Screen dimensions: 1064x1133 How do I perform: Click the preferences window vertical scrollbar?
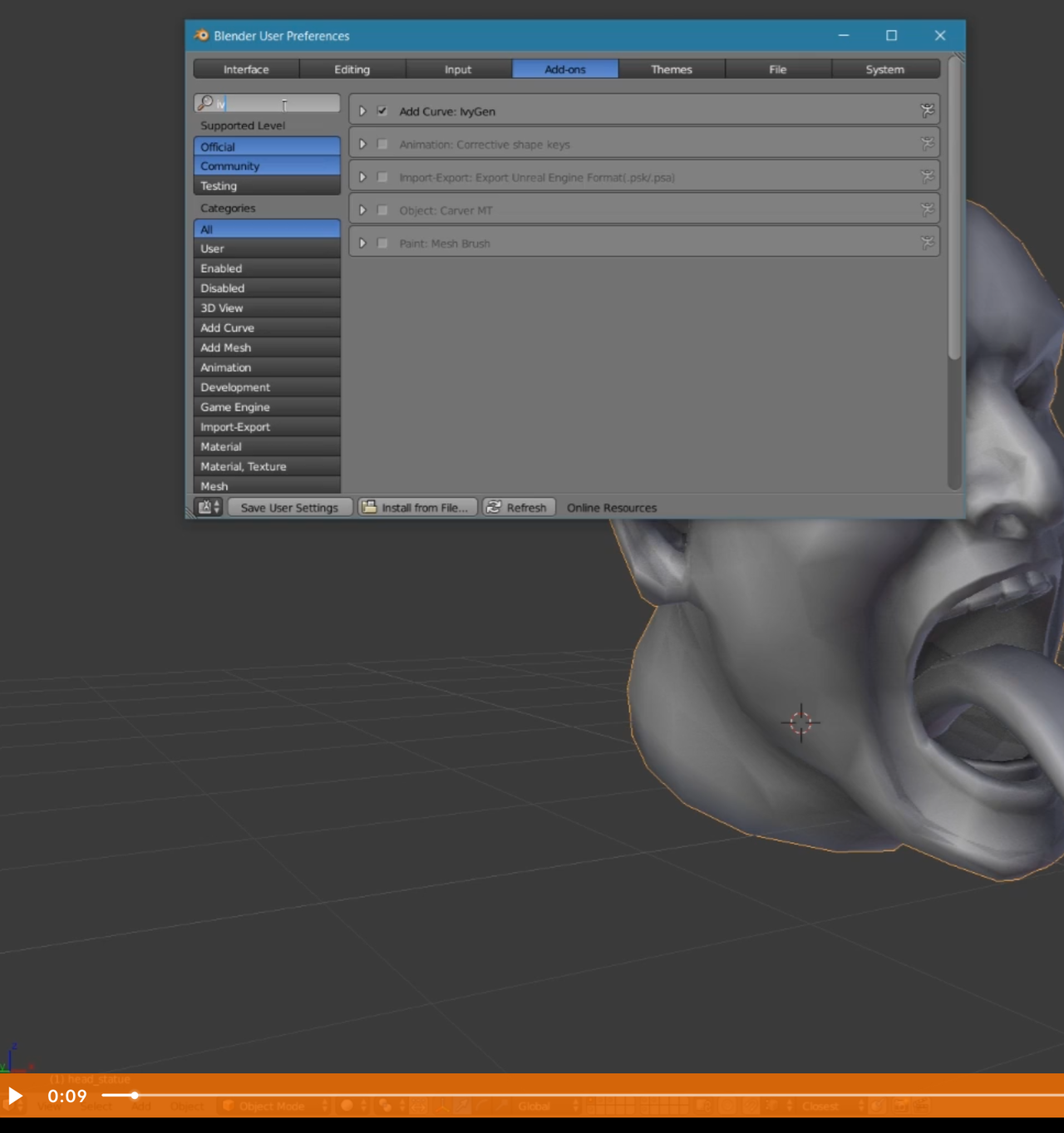[954, 208]
